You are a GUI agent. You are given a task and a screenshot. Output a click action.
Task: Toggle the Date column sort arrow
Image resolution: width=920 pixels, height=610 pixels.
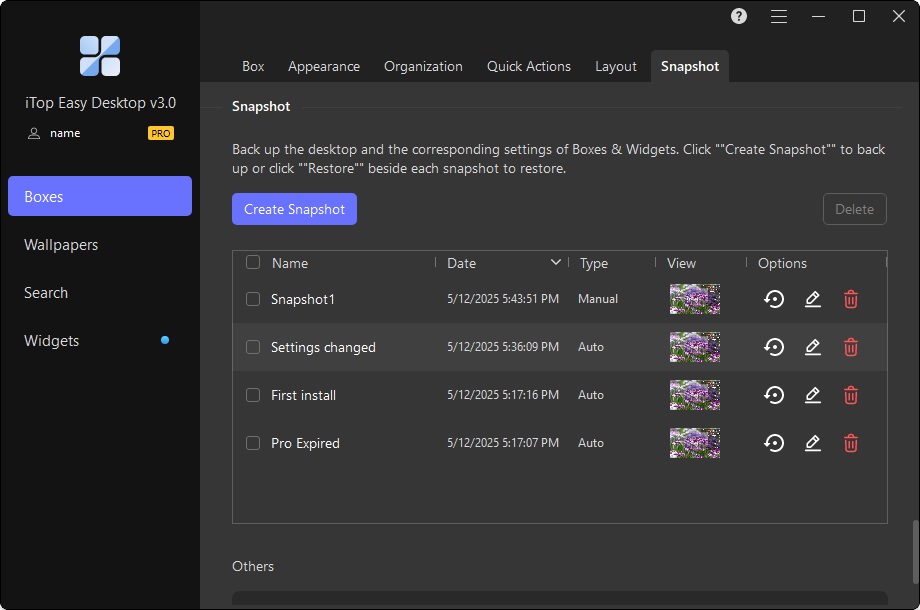(556, 262)
